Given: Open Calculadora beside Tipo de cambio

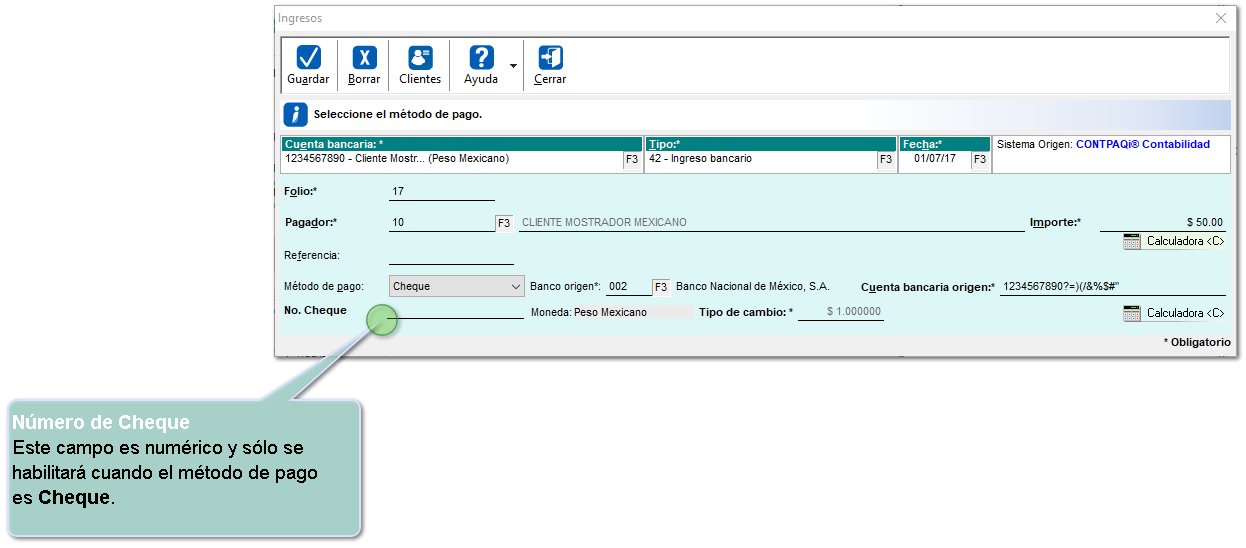Looking at the screenshot, I should click(x=1173, y=313).
